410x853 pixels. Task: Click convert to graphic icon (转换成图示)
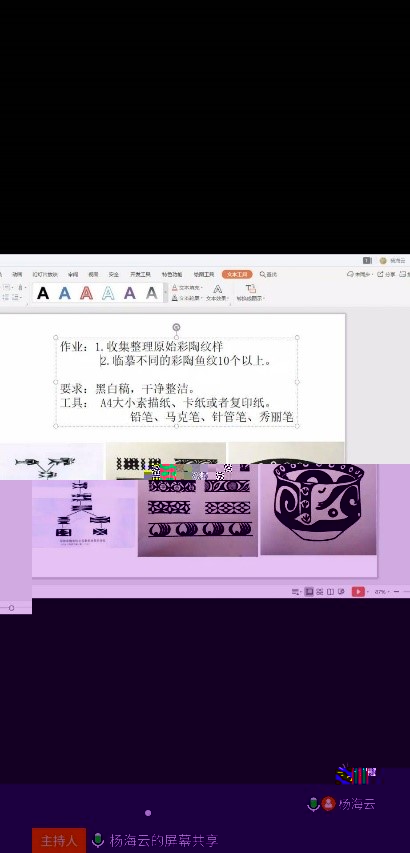click(250, 293)
